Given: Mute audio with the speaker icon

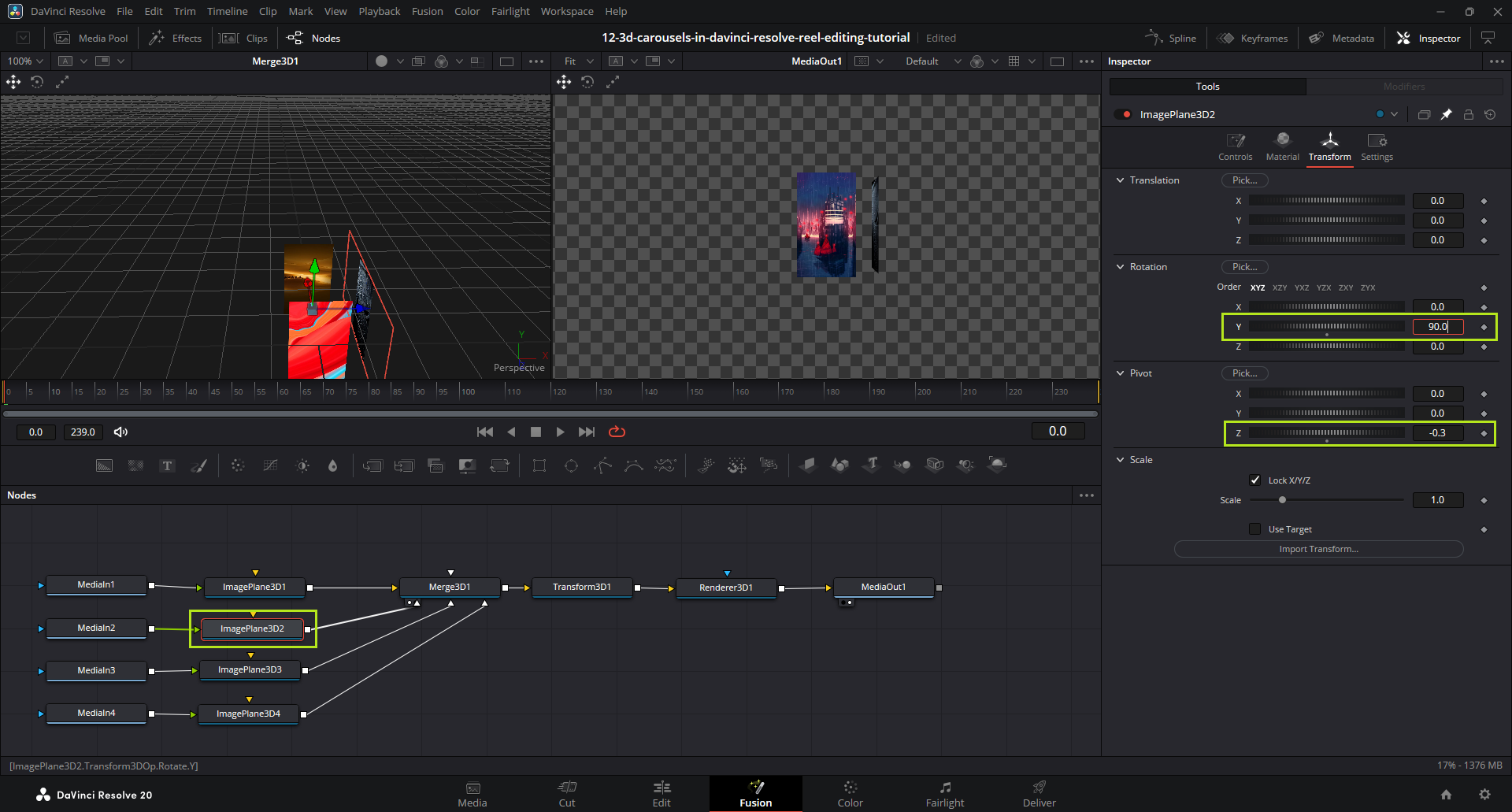Looking at the screenshot, I should (120, 432).
